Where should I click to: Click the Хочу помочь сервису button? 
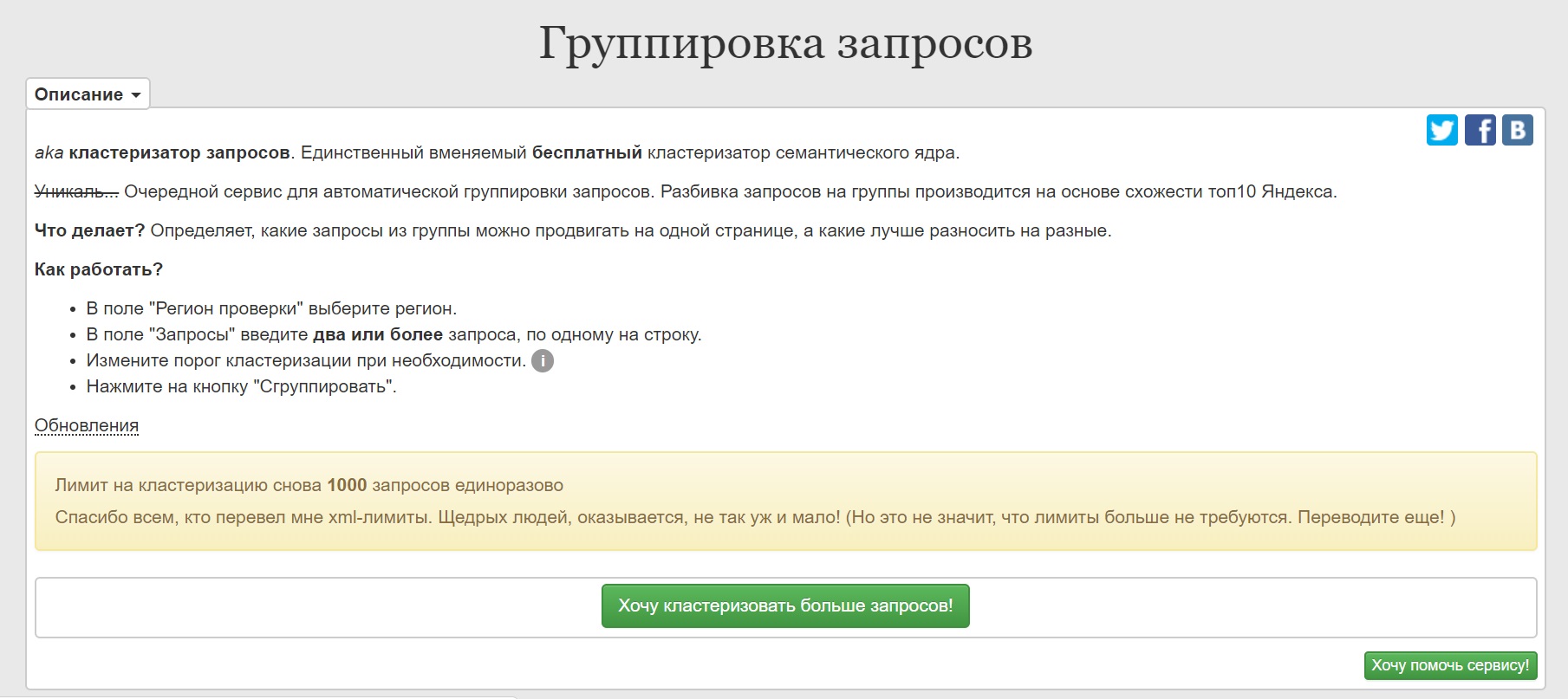click(1449, 665)
